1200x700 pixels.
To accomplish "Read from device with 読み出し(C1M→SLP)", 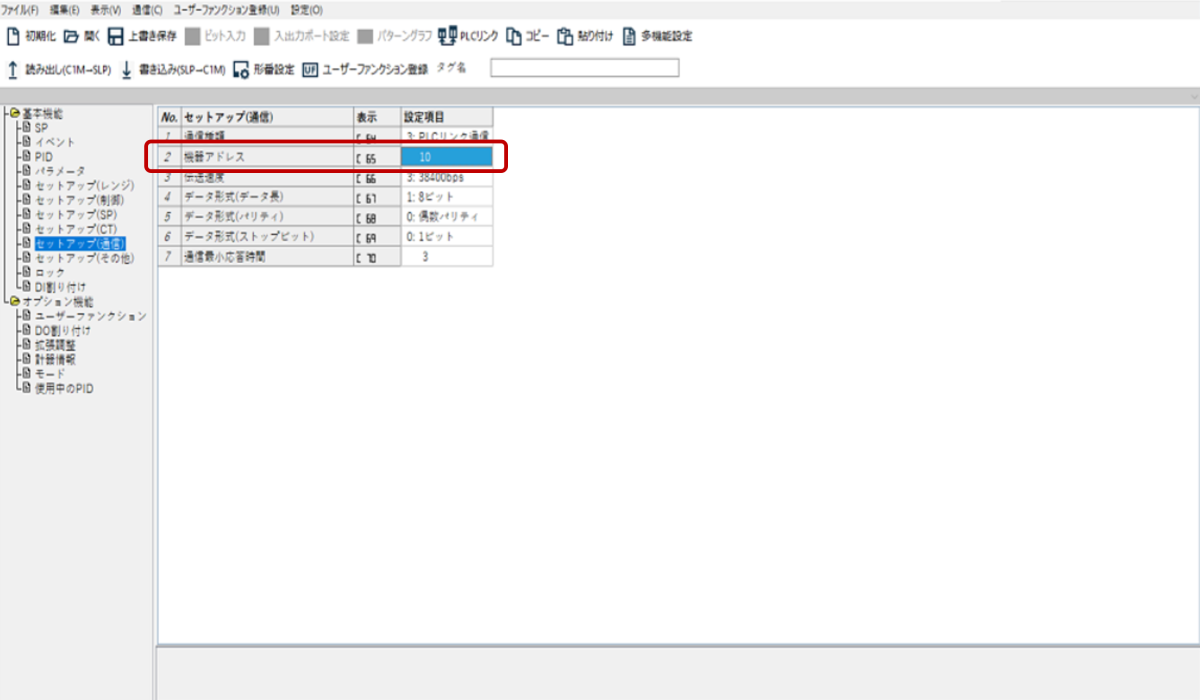I will [13, 69].
